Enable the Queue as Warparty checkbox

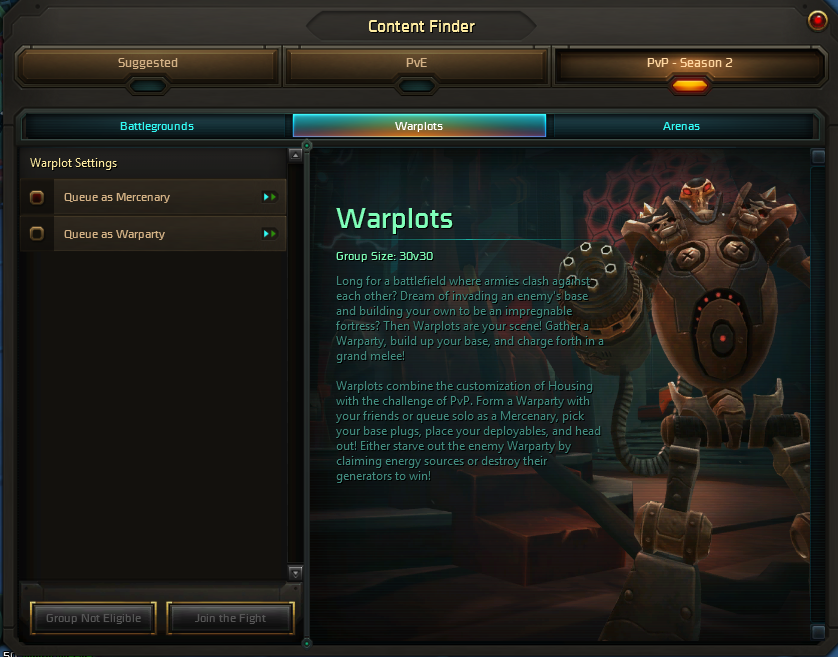[37, 234]
